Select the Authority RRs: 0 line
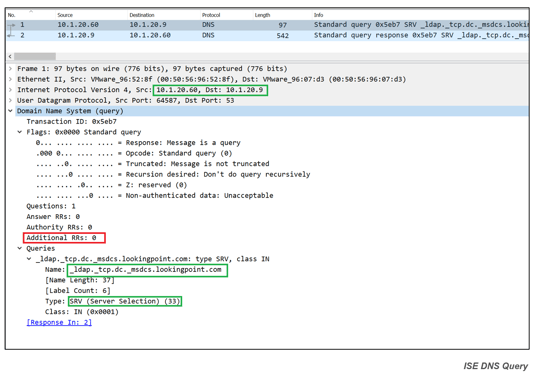Image resolution: width=535 pixels, height=373 pixels. [59, 227]
